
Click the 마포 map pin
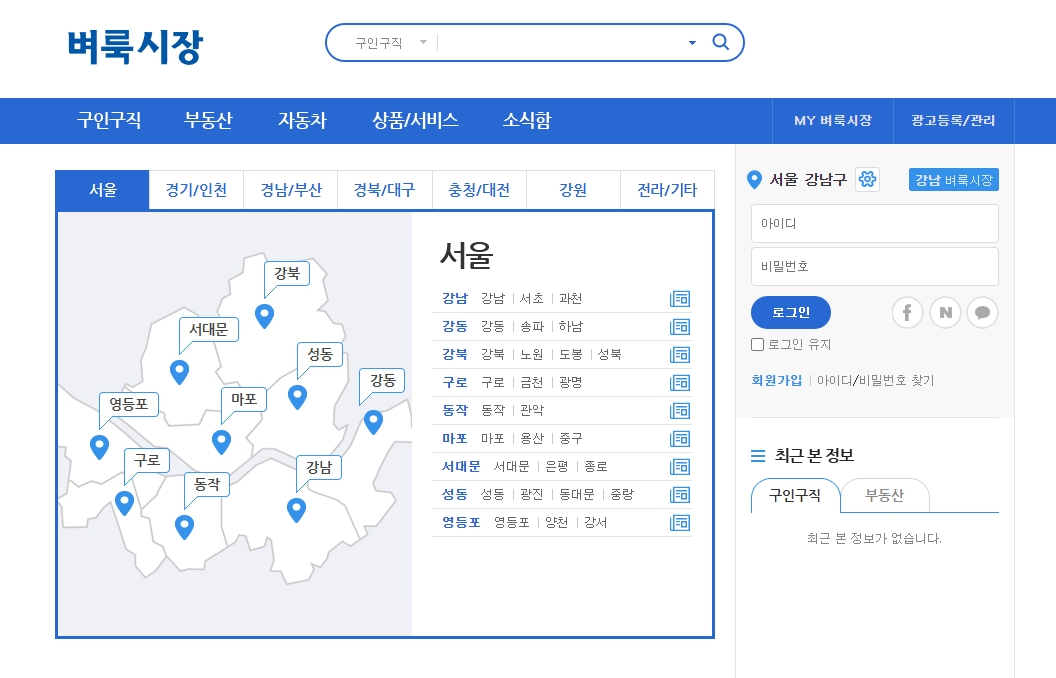coord(222,442)
